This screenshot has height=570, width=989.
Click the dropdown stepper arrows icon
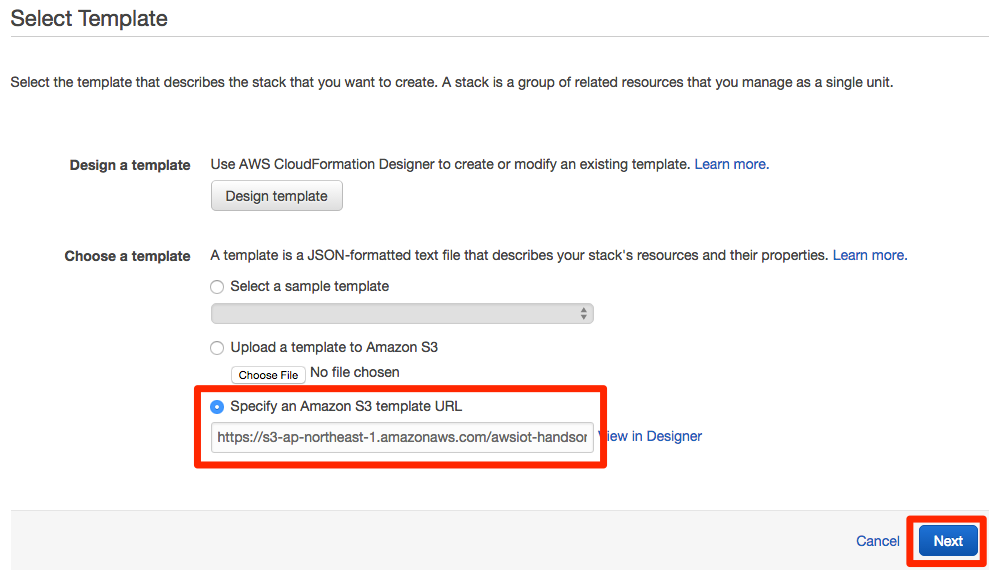tap(583, 313)
